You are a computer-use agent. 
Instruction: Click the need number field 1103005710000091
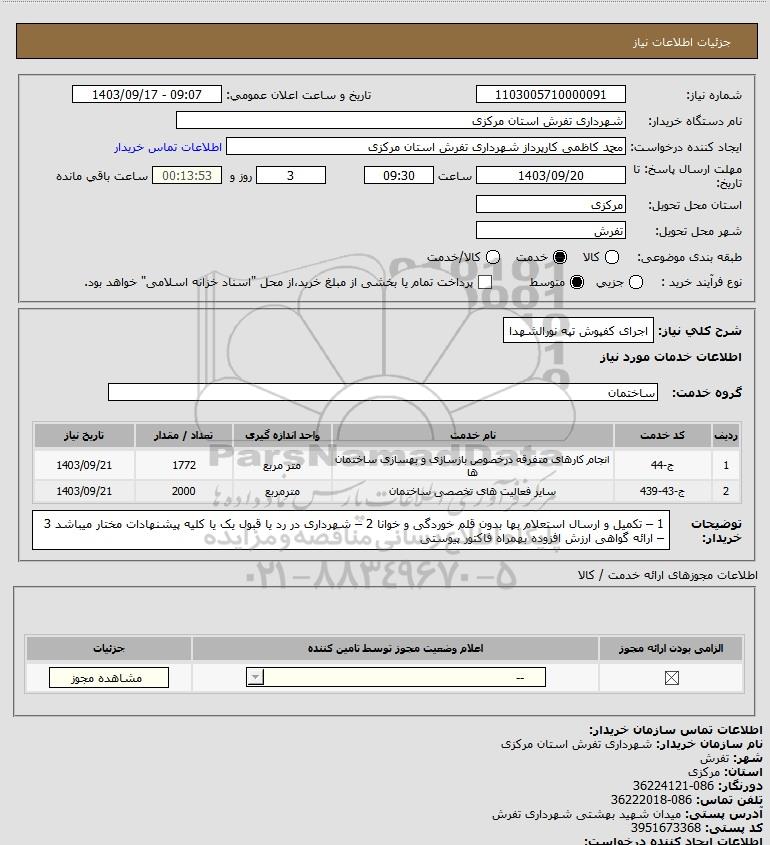[551, 94]
